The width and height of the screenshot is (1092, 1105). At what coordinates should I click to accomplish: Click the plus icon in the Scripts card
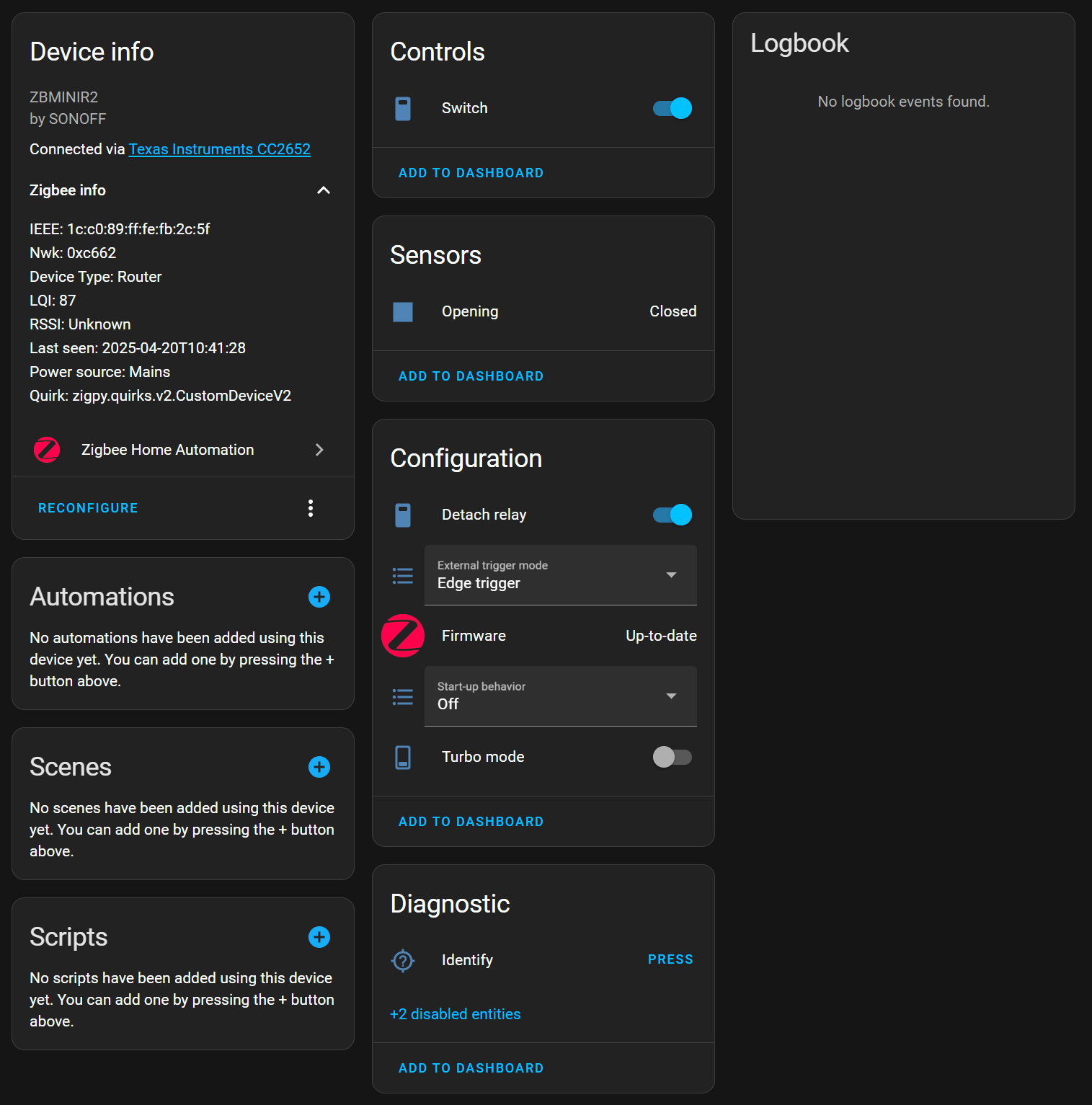click(319, 937)
